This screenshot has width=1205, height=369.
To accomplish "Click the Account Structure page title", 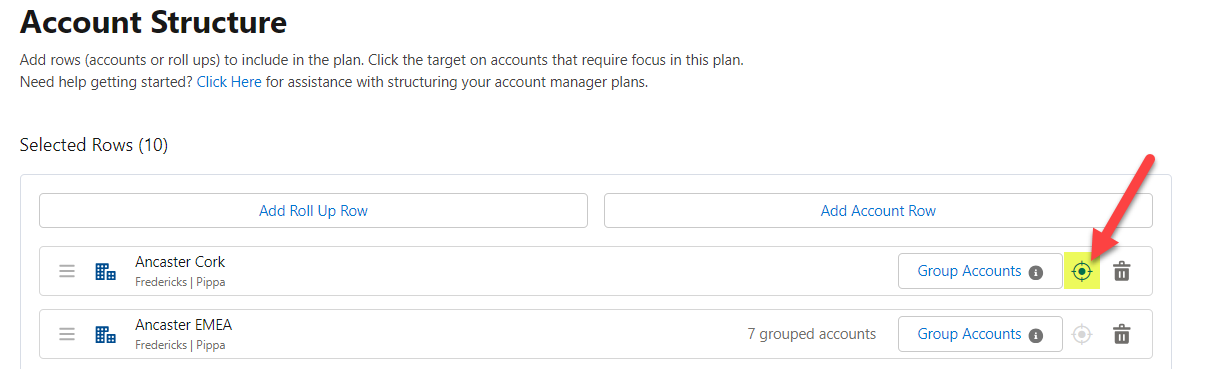I will click(x=153, y=21).
